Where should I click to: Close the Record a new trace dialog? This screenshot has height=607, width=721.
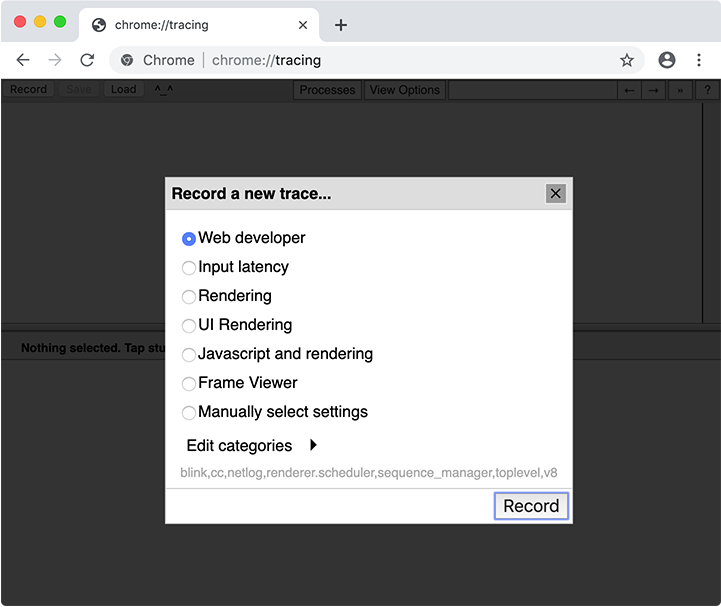[556, 193]
